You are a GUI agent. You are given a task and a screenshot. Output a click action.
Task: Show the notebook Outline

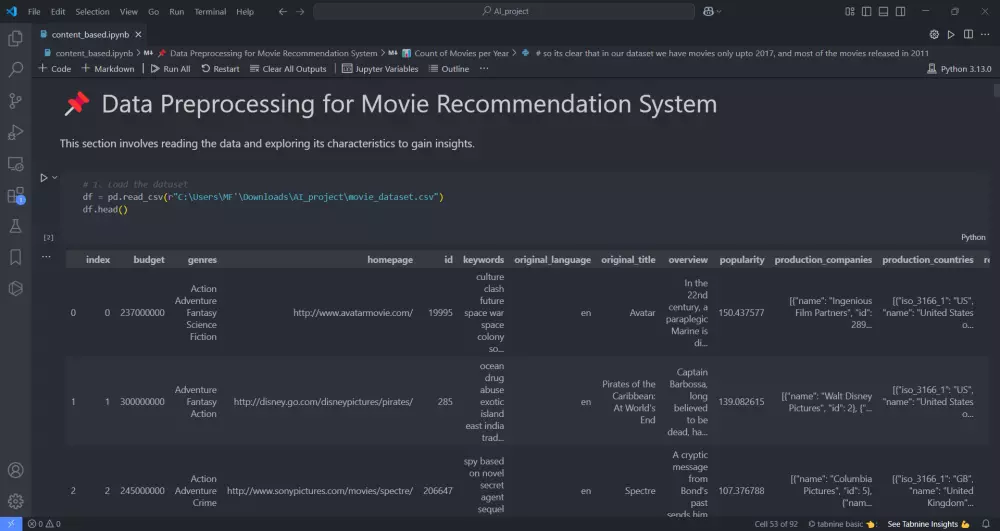[449, 69]
